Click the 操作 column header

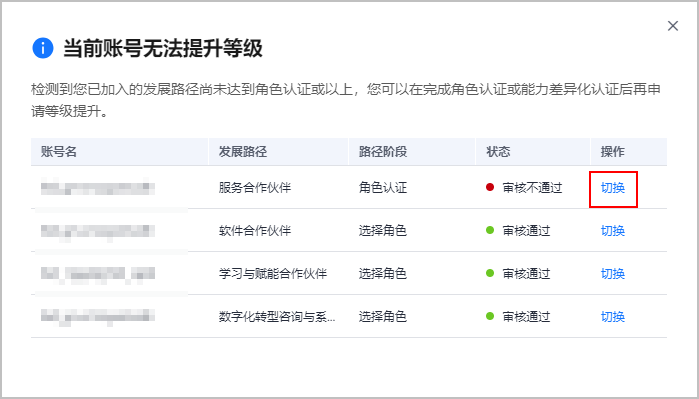click(x=613, y=152)
